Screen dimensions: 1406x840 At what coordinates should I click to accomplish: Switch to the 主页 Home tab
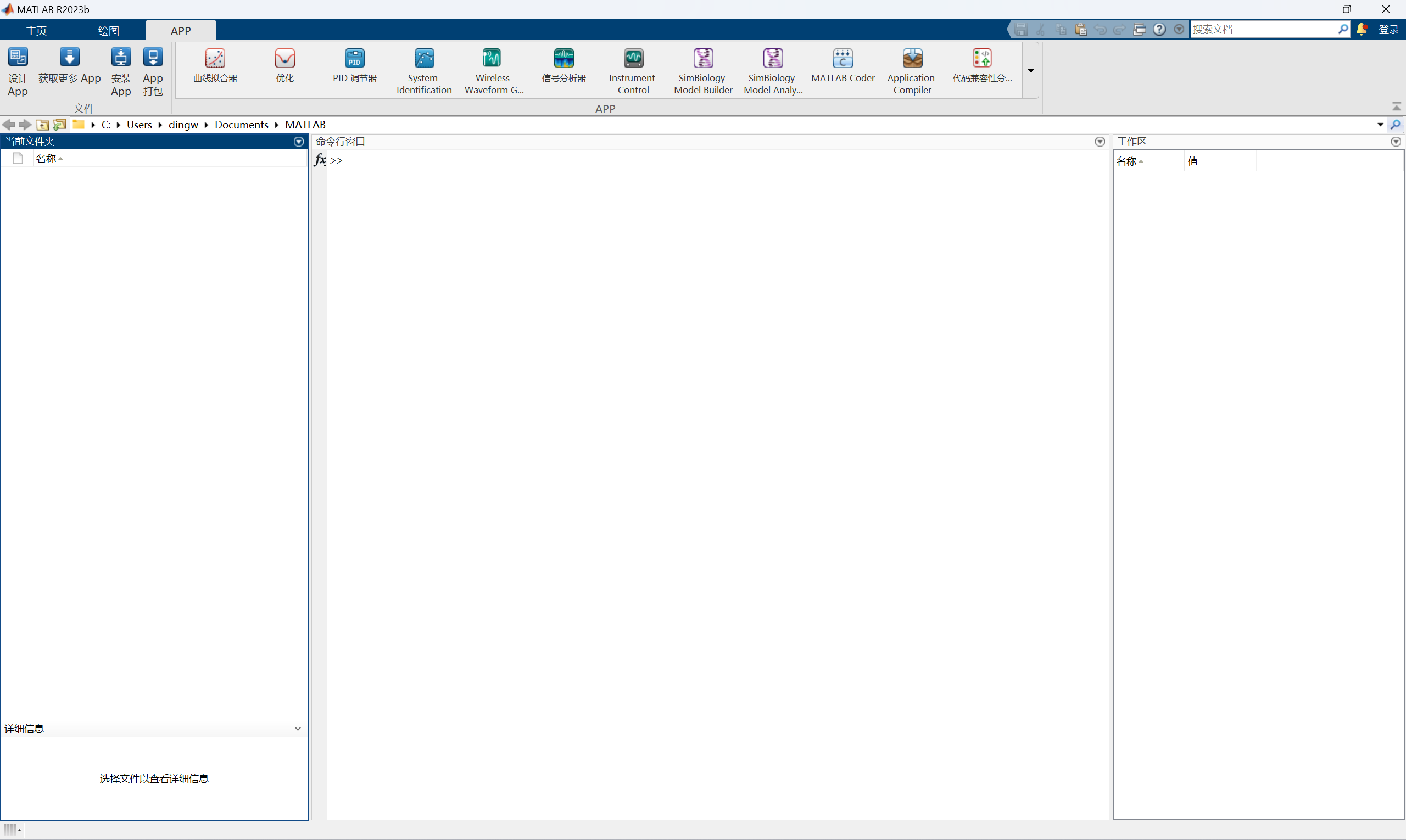(36, 31)
